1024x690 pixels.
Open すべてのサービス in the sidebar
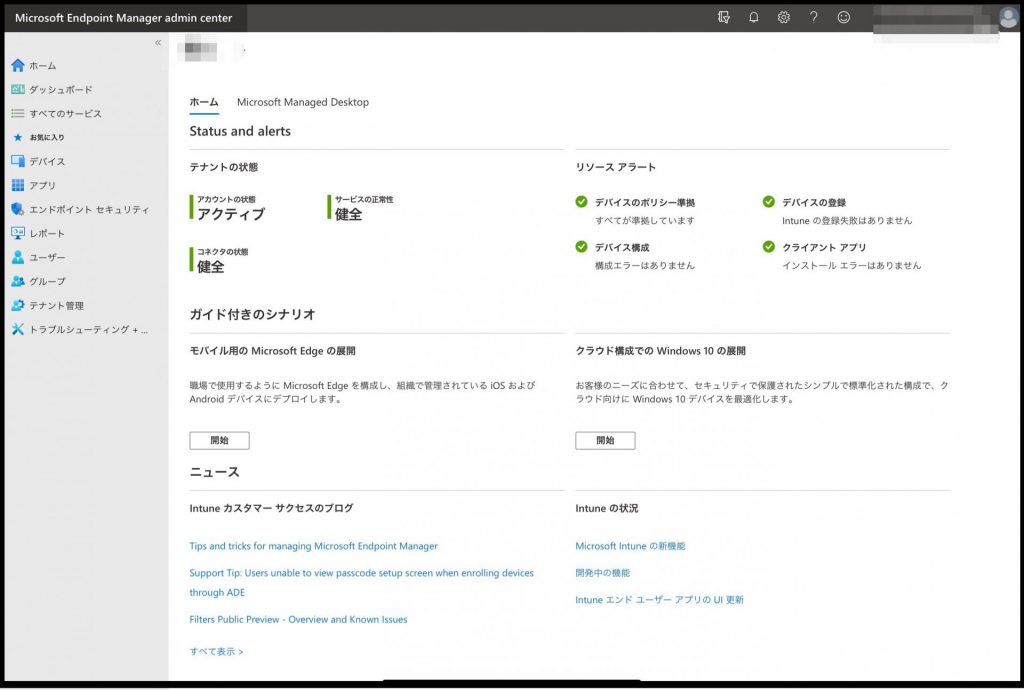tap(65, 114)
